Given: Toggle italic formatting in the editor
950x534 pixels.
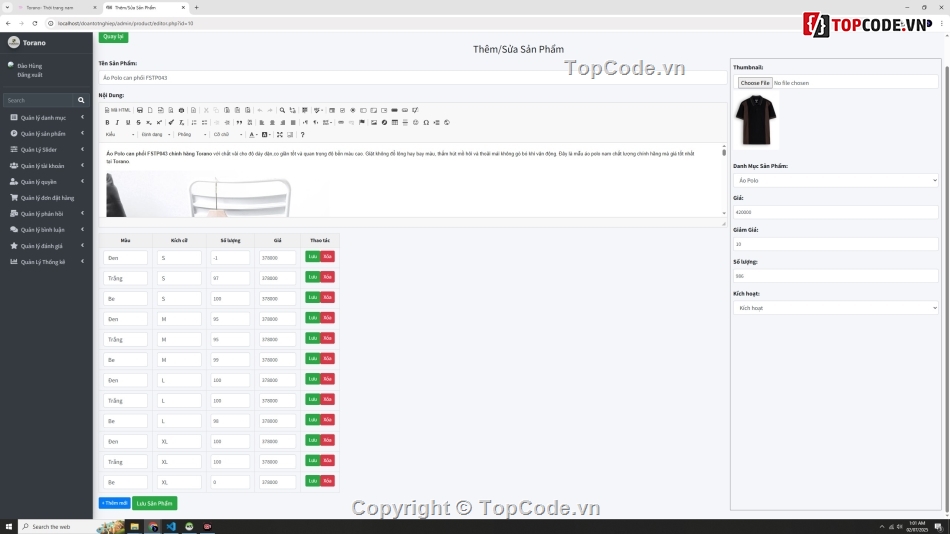Looking at the screenshot, I should pyautogui.click(x=118, y=122).
